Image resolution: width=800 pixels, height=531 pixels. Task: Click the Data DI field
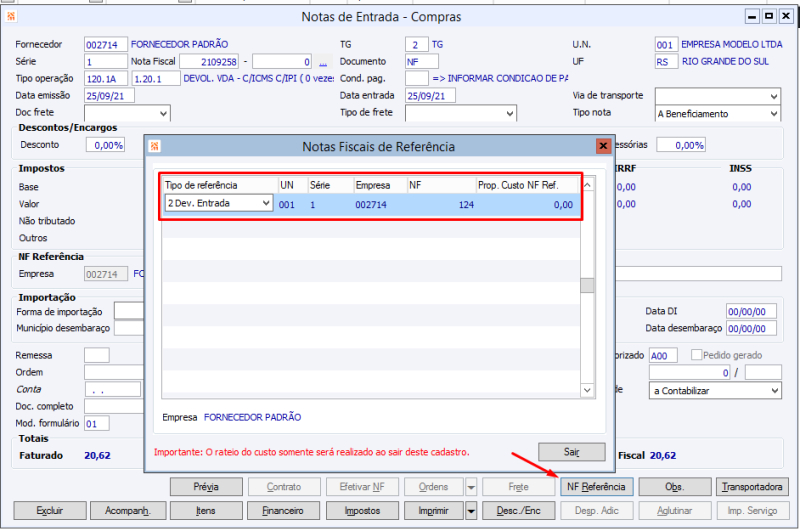[751, 312]
